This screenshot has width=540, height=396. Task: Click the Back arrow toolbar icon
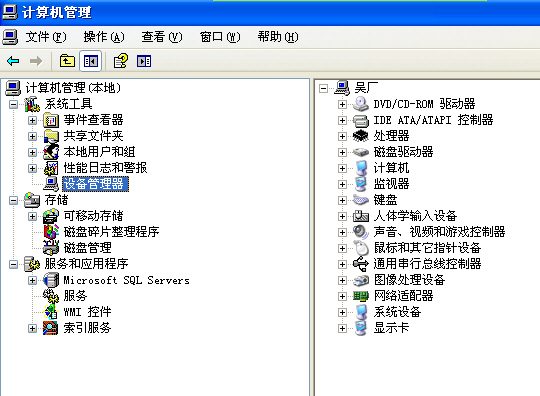[13, 61]
